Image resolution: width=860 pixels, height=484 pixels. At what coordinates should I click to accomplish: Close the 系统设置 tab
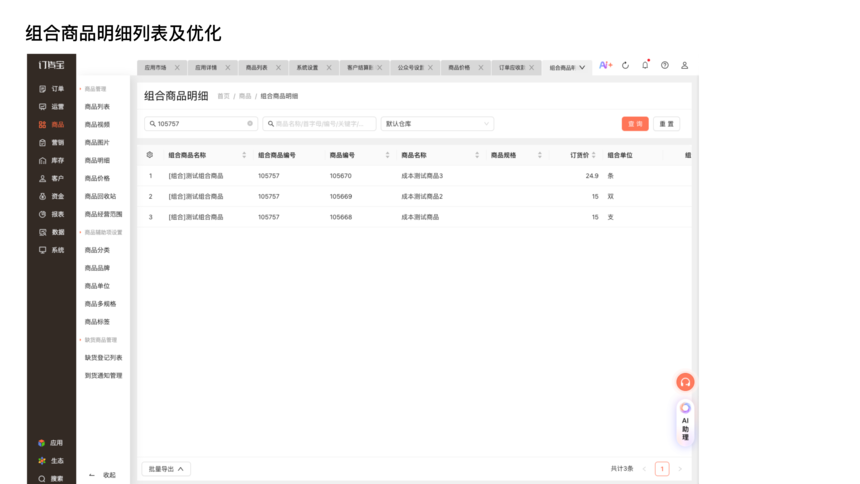[329, 68]
